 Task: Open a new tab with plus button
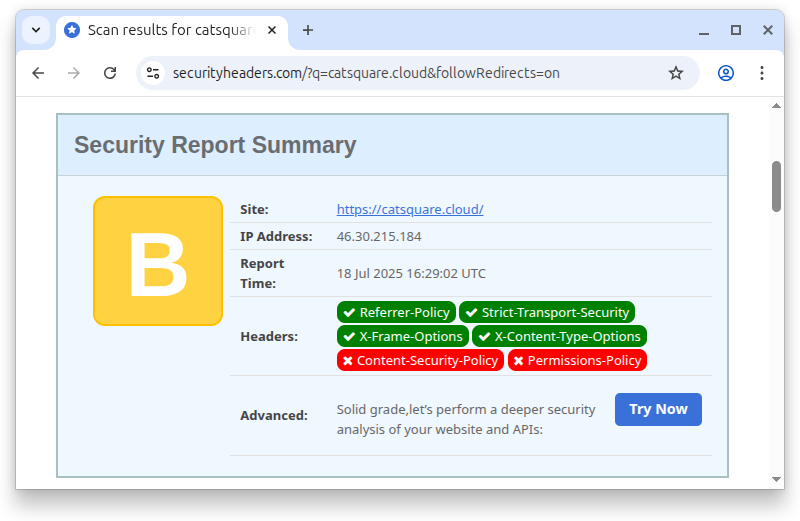[x=308, y=30]
